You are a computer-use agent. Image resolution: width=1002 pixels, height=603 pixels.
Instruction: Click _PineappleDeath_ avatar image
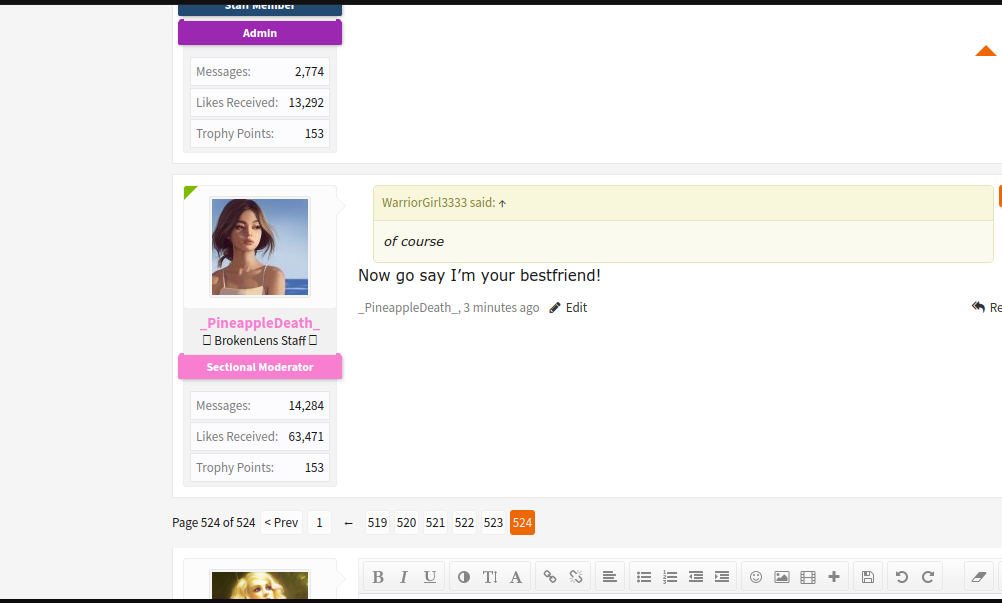pyautogui.click(x=260, y=247)
